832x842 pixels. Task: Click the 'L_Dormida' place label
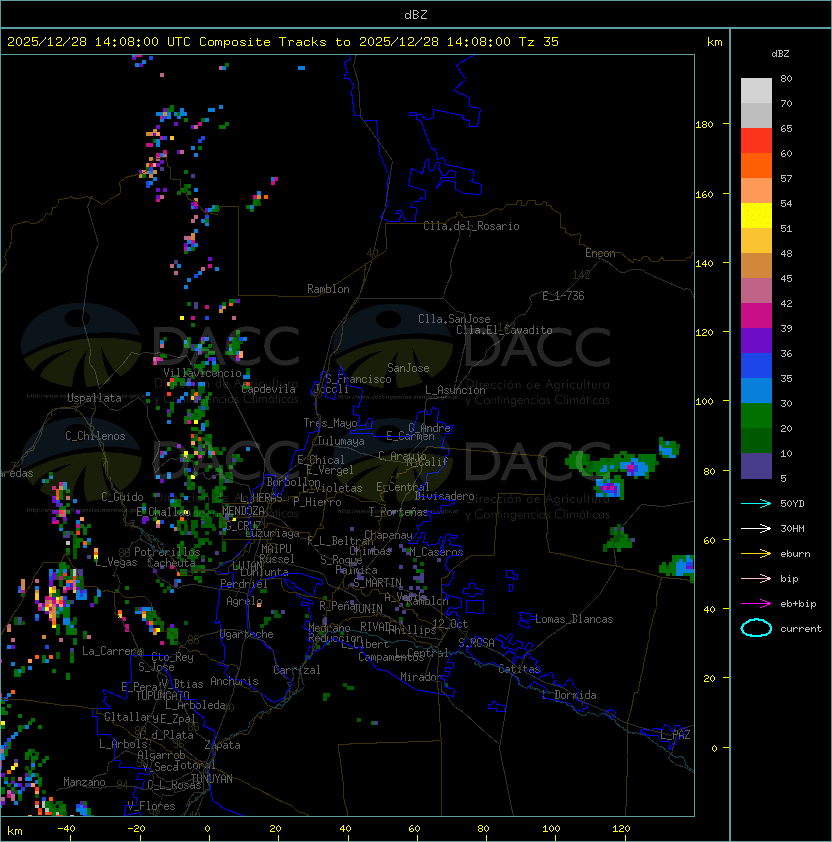(569, 695)
